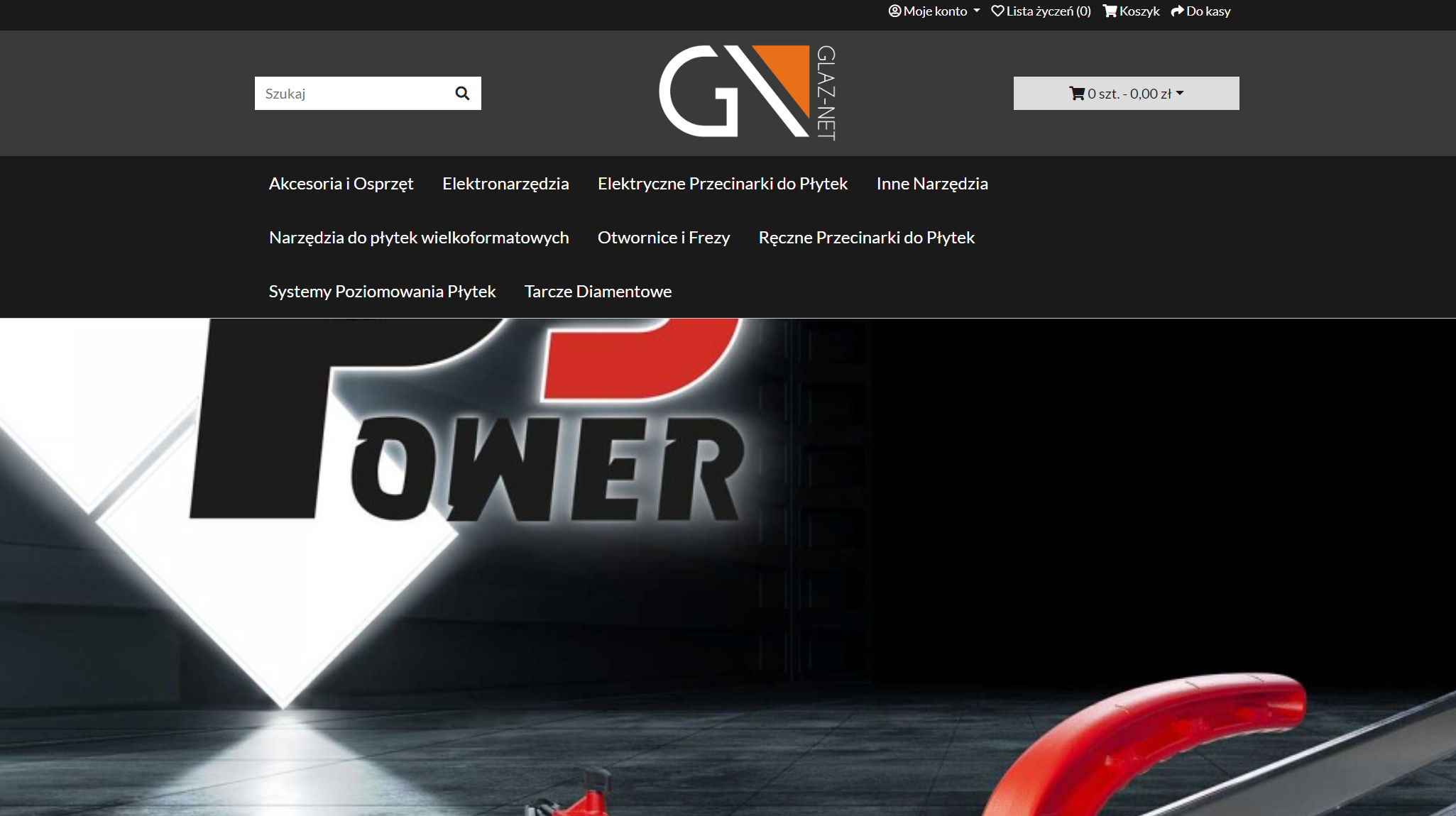This screenshot has width=1456, height=816.
Task: Open the Akcesoria i Osprzęt menu
Action: pyautogui.click(x=341, y=184)
